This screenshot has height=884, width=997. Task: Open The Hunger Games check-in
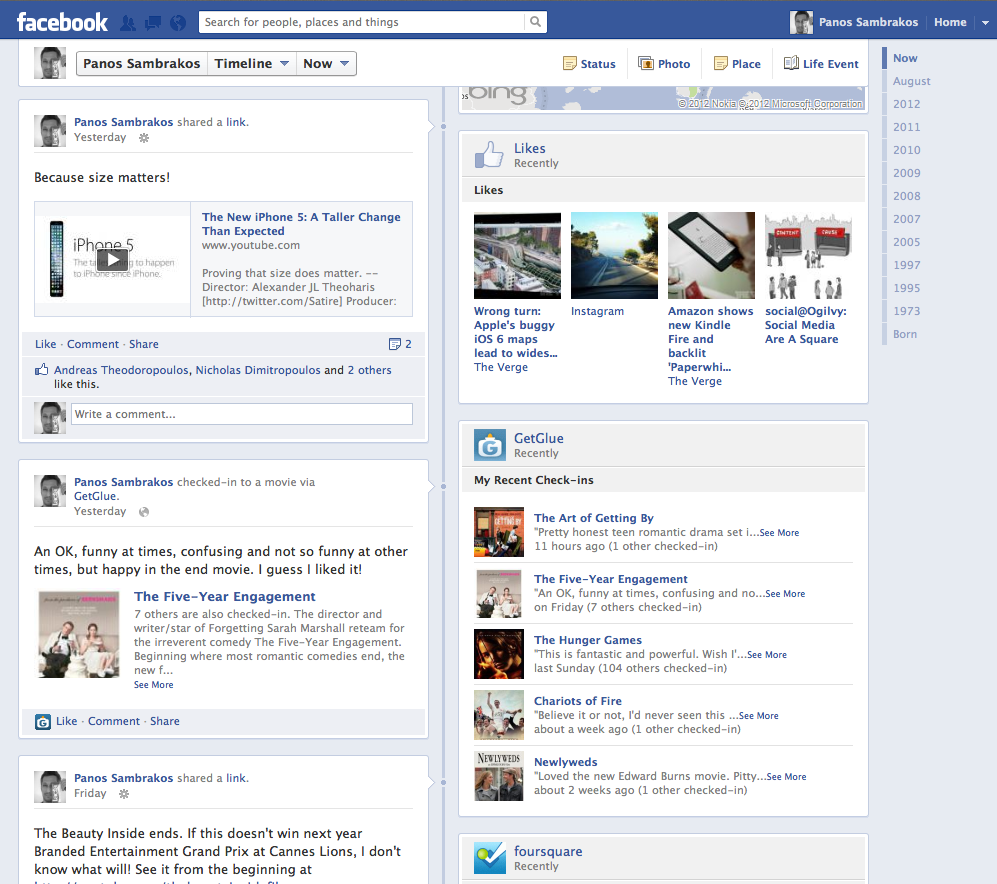pyautogui.click(x=588, y=640)
